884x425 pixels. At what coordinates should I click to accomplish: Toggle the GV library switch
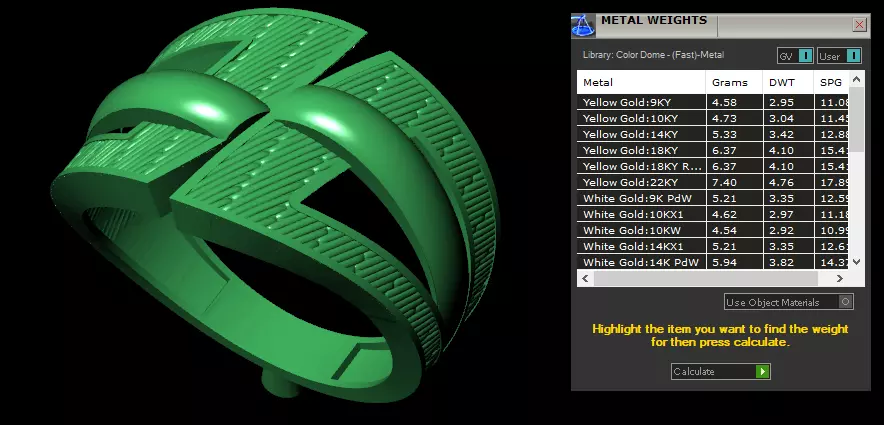[795, 56]
